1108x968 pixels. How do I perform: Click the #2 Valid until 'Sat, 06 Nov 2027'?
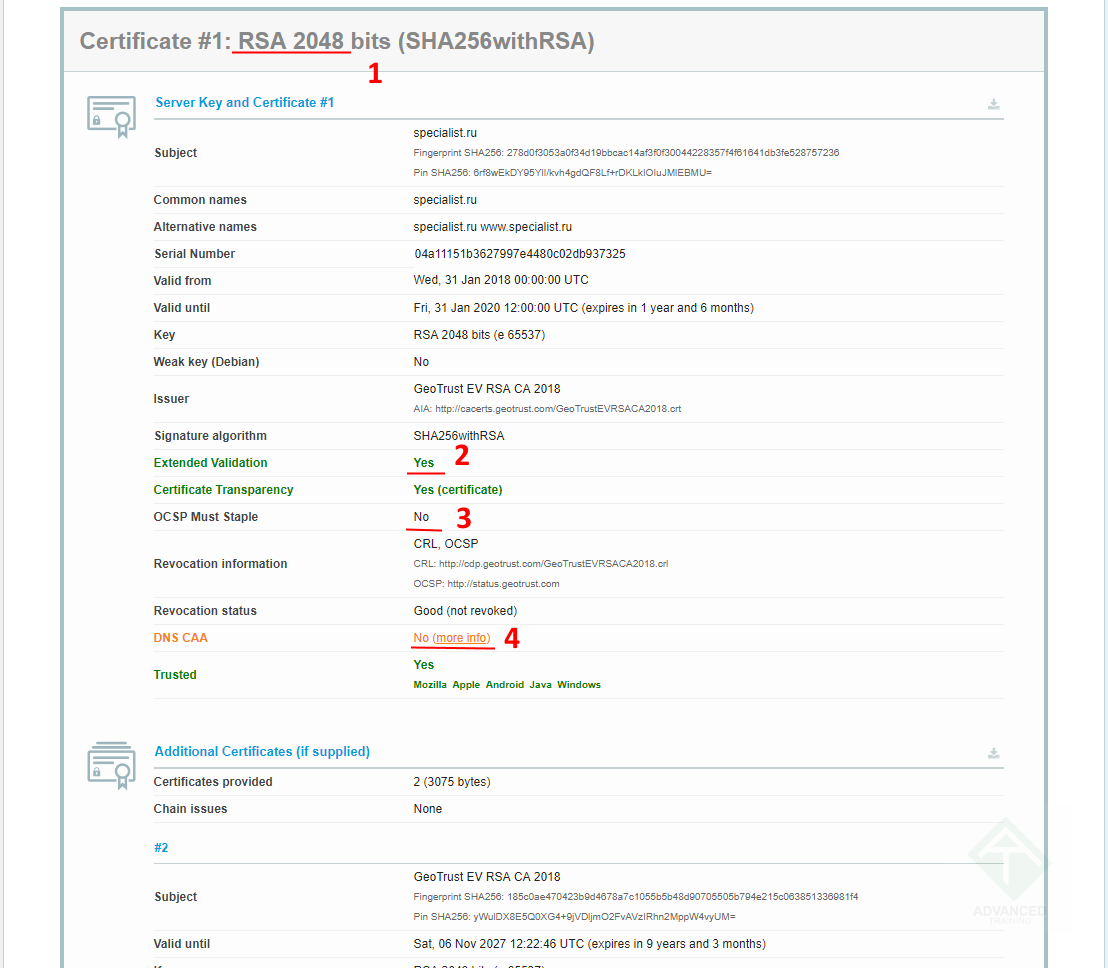point(589,944)
